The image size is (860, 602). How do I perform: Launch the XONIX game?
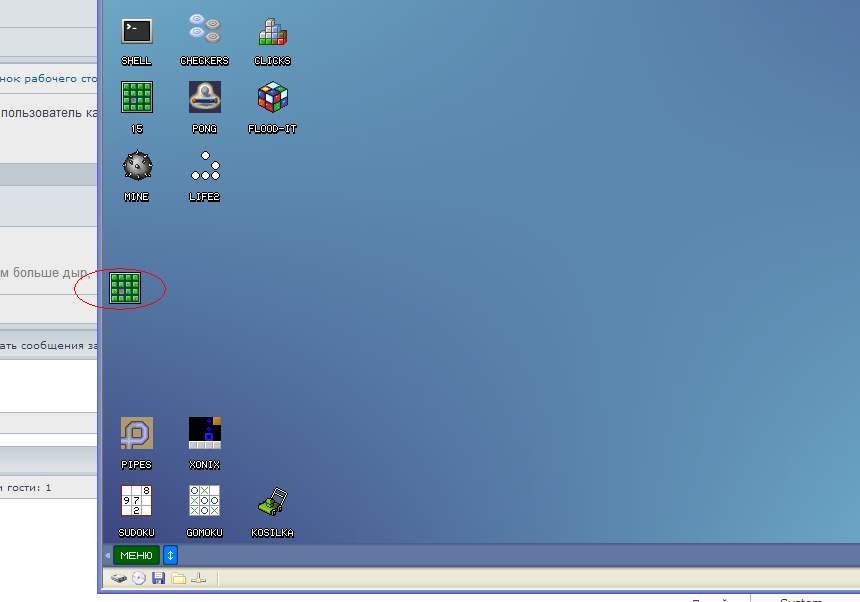pyautogui.click(x=205, y=434)
